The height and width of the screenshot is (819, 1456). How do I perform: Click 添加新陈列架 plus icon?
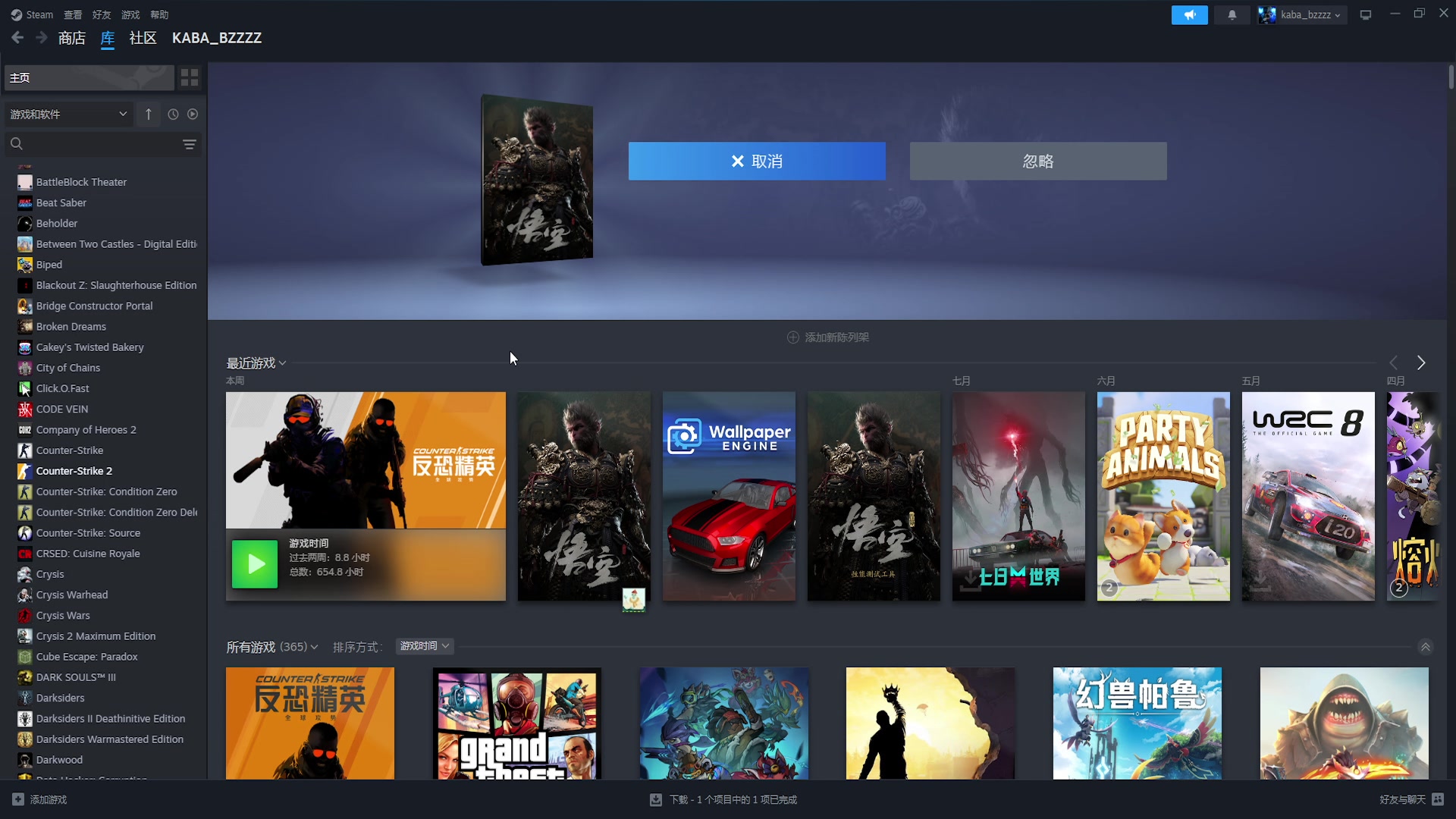tap(793, 337)
